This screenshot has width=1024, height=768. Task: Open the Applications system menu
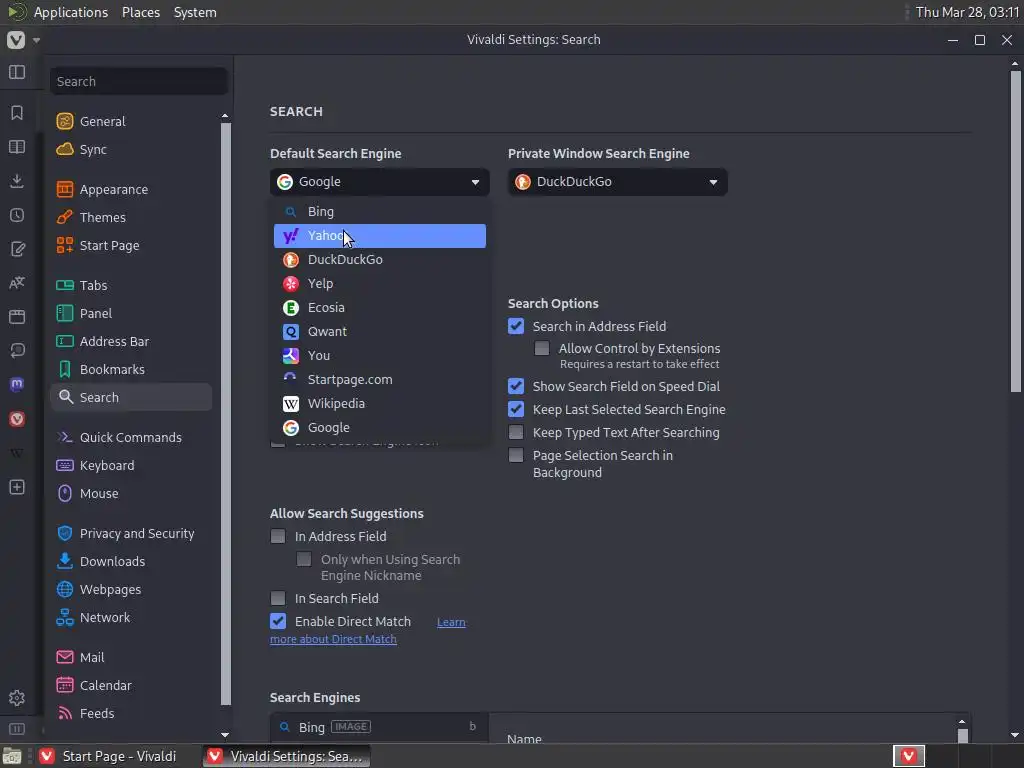pos(71,12)
